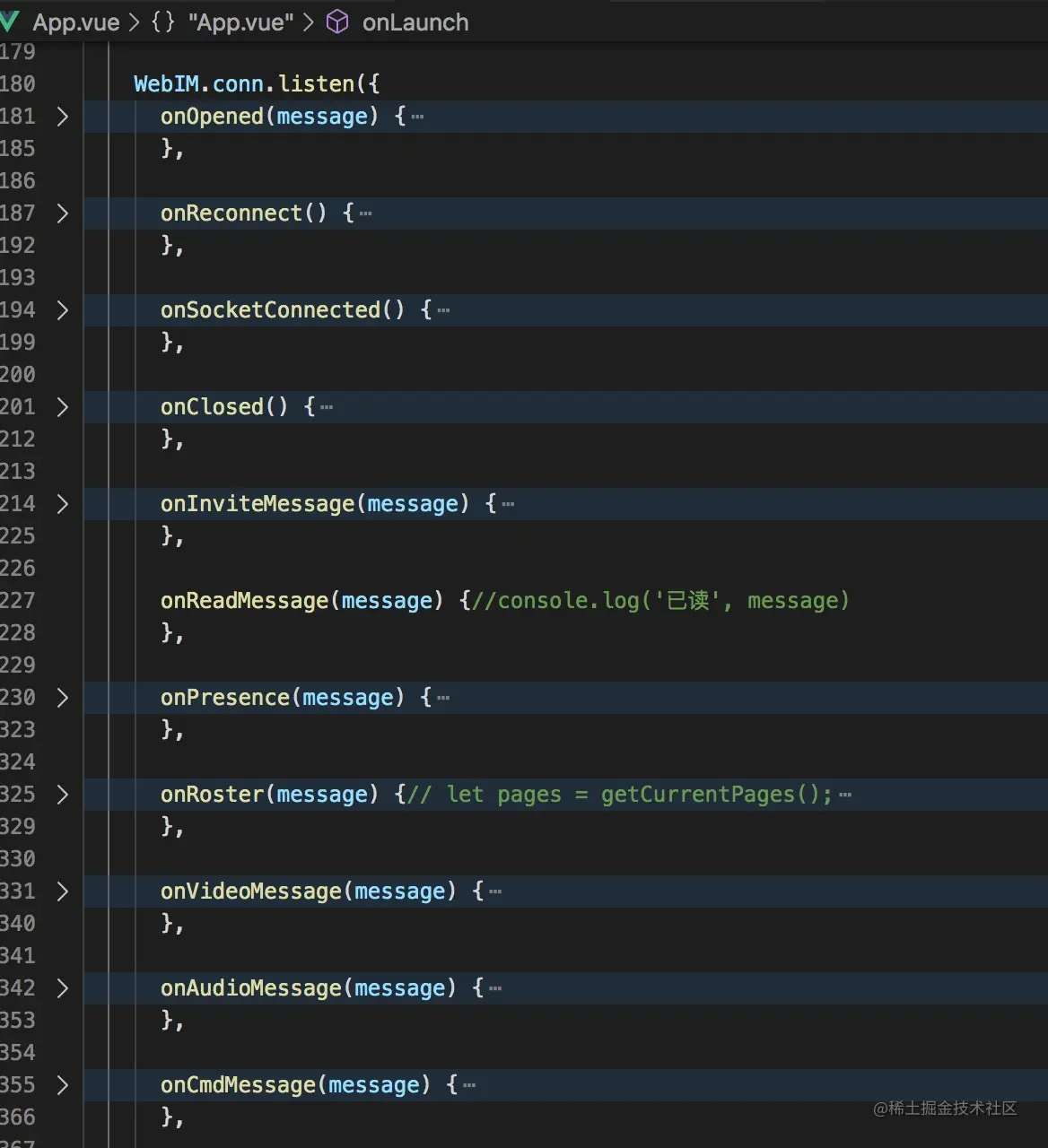
Task: Click the Vue file icon in breadcrumb
Action: (10, 22)
